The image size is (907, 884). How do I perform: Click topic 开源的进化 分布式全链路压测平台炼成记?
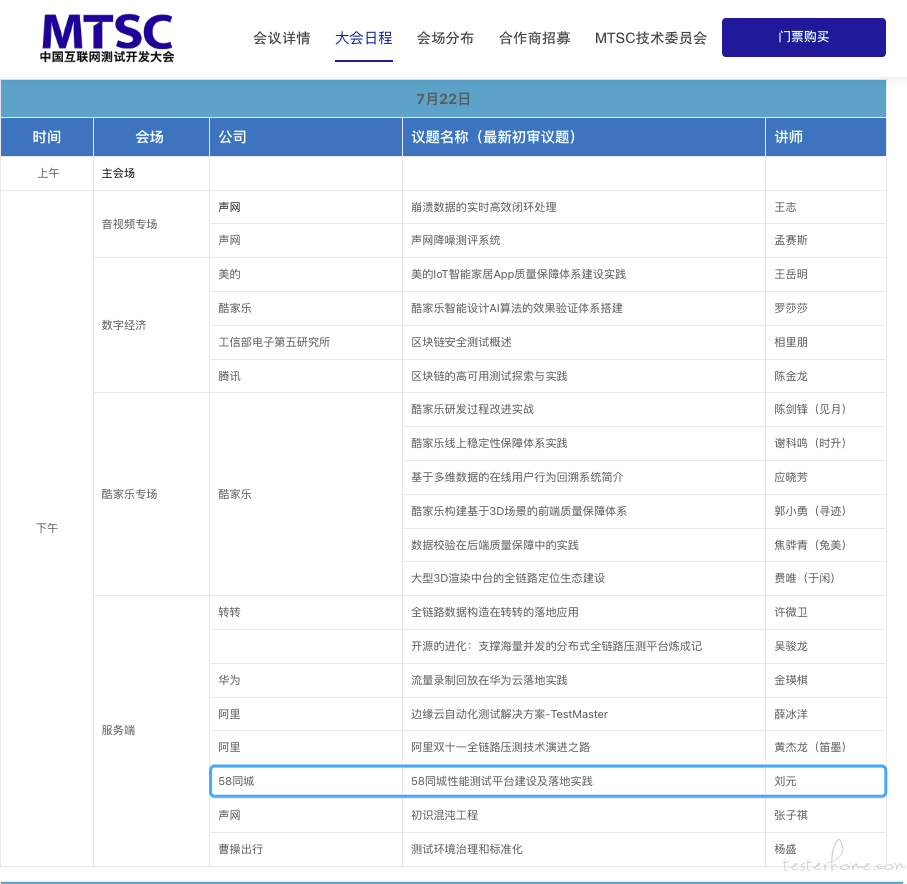click(556, 647)
